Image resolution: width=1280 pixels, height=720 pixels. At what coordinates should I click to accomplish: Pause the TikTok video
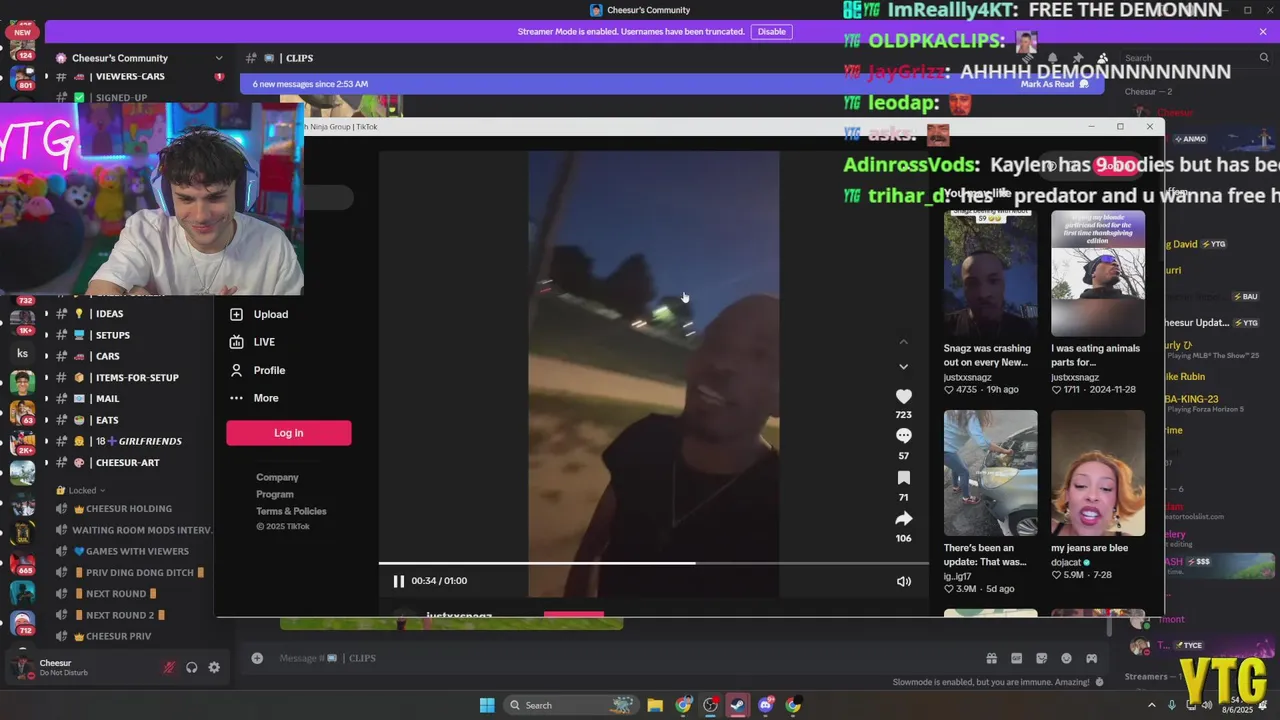399,581
